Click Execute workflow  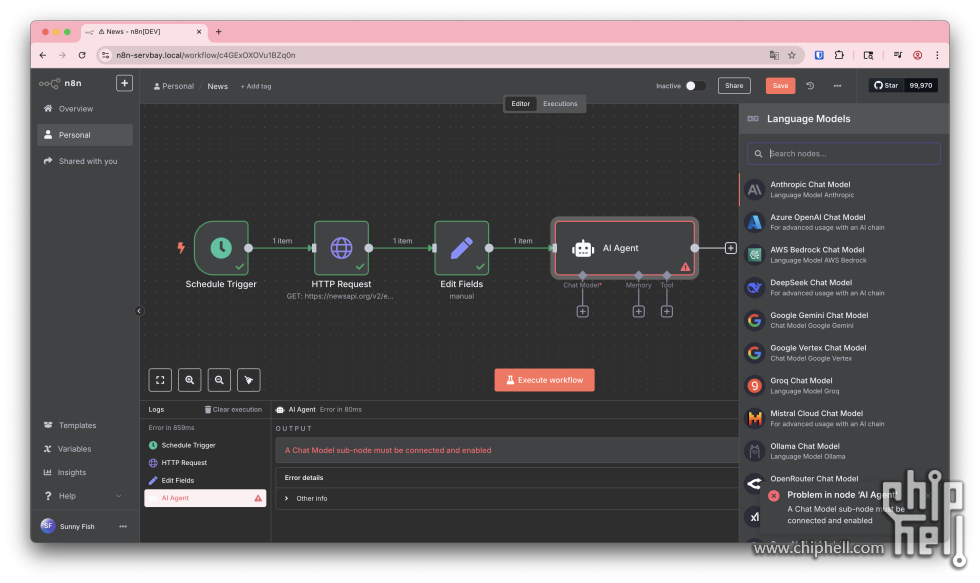coord(544,380)
